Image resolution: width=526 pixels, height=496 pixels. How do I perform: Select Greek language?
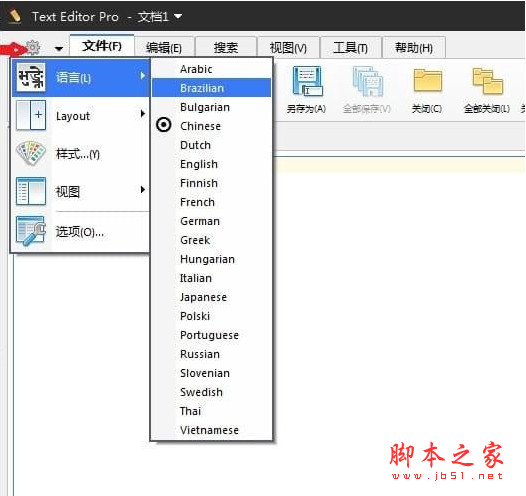211,240
